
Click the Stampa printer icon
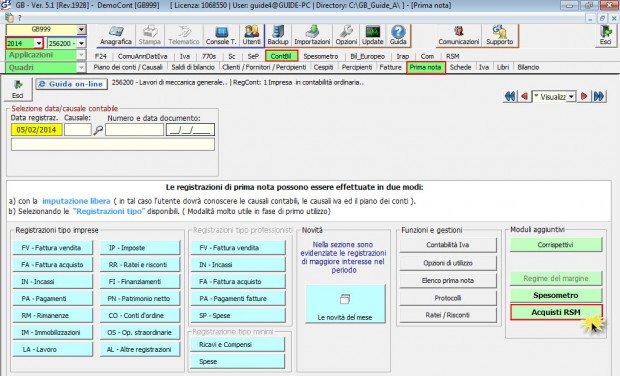coord(149,35)
